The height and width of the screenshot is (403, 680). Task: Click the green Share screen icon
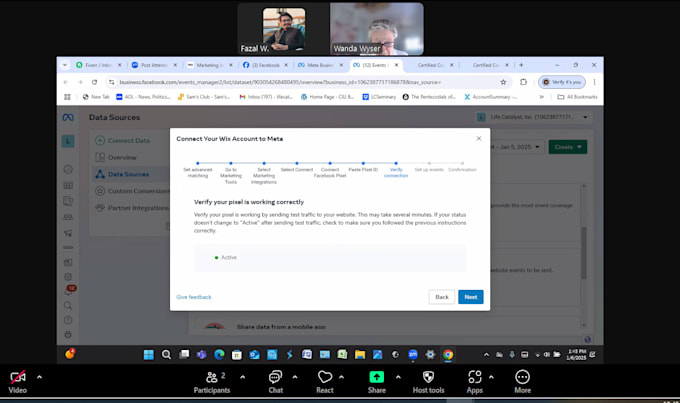376,377
